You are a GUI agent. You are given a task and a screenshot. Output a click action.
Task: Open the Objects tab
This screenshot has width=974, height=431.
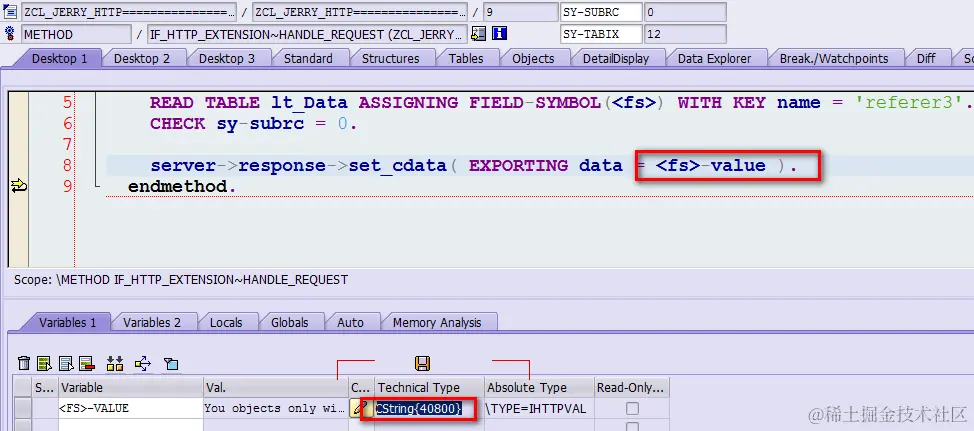(533, 58)
